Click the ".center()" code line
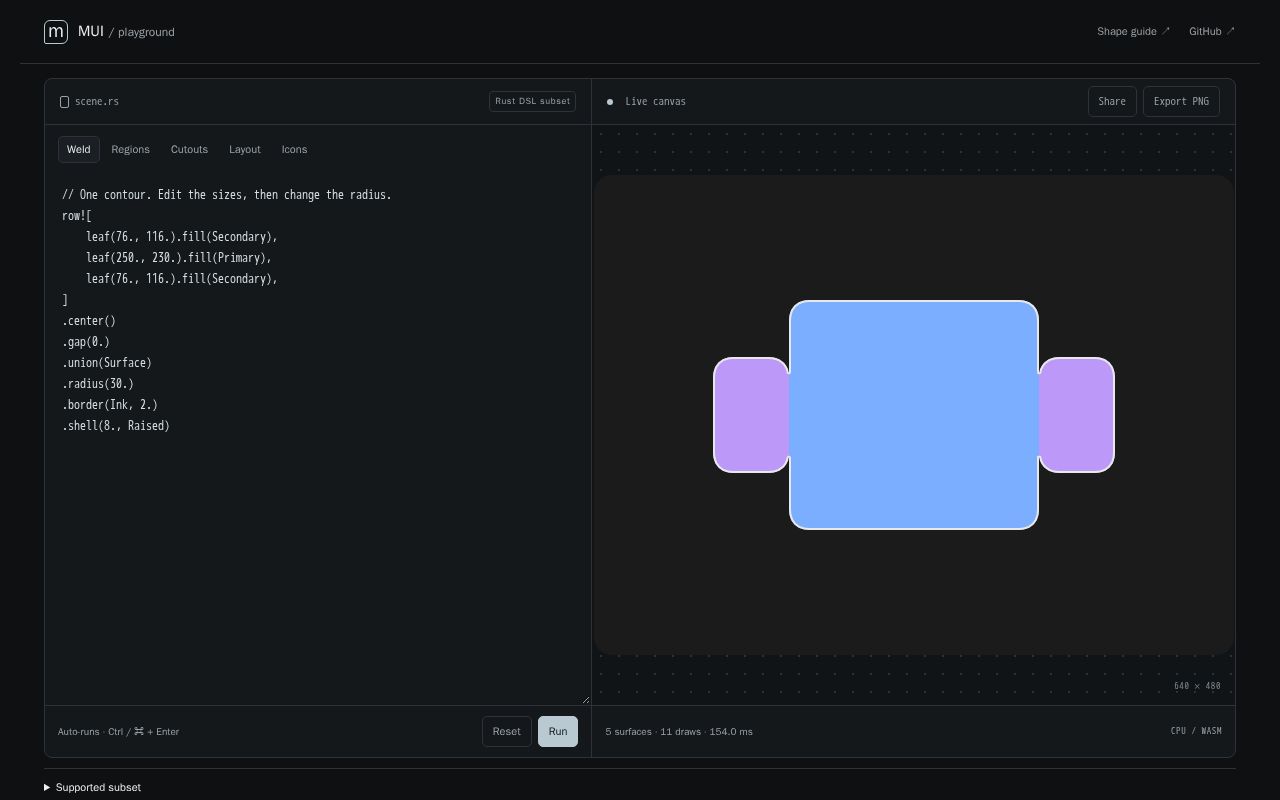The height and width of the screenshot is (800, 1280). (x=89, y=321)
